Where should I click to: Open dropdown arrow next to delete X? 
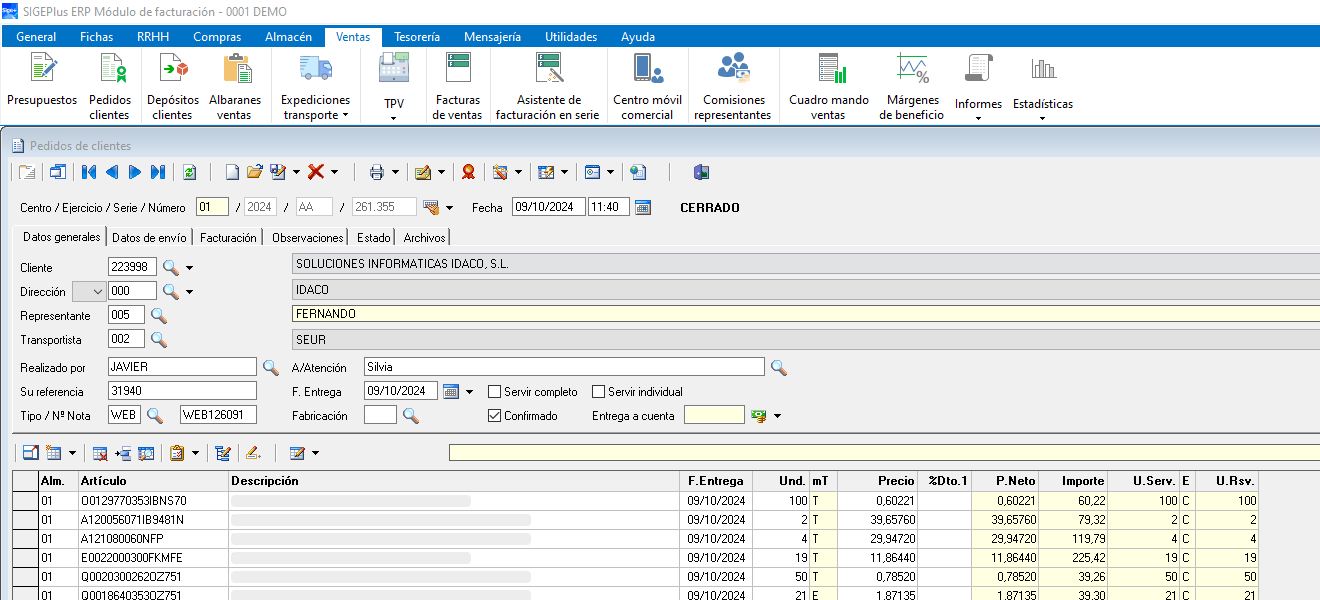[x=334, y=172]
